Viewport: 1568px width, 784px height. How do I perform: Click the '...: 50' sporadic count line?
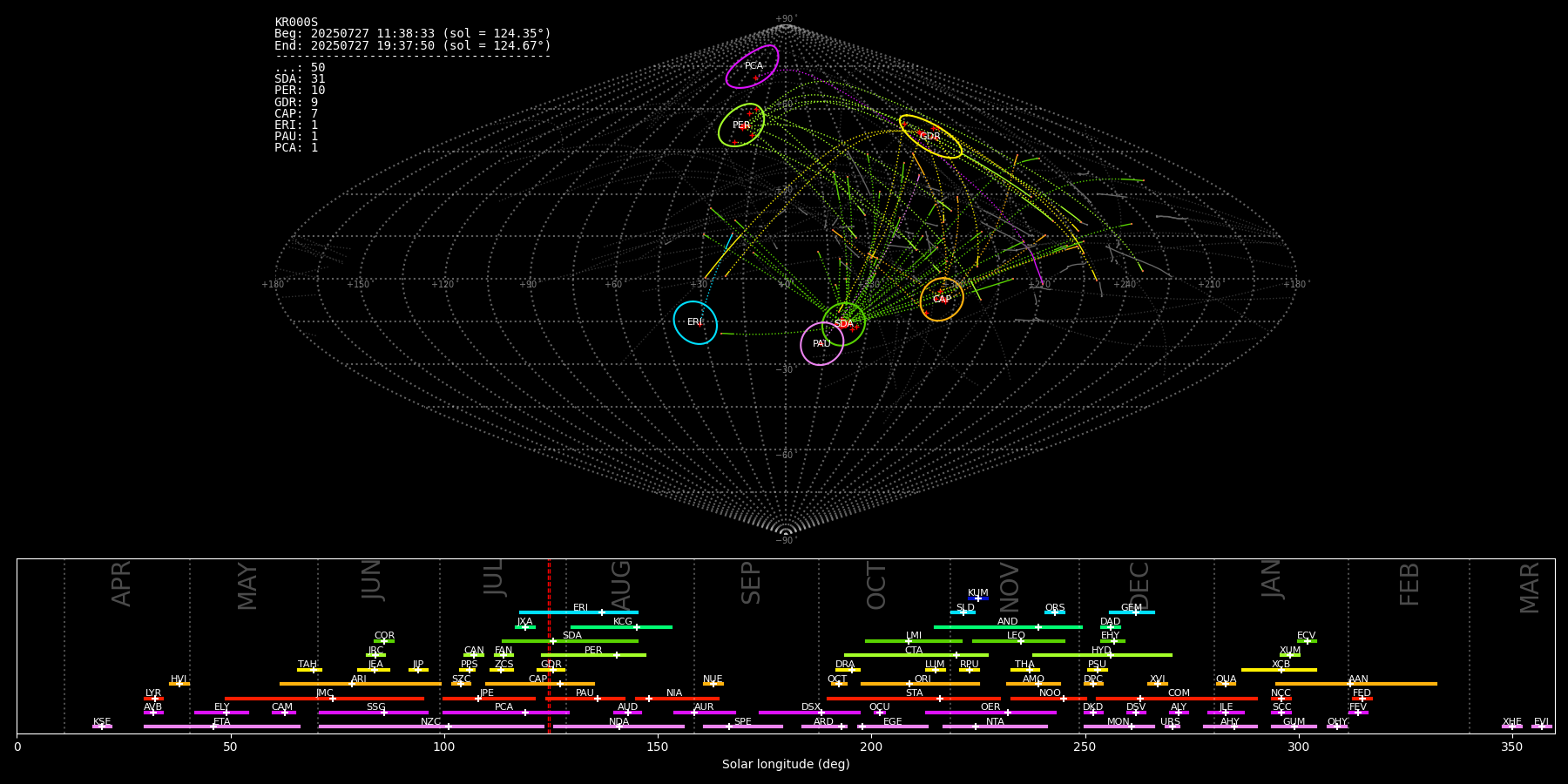pyautogui.click(x=300, y=68)
